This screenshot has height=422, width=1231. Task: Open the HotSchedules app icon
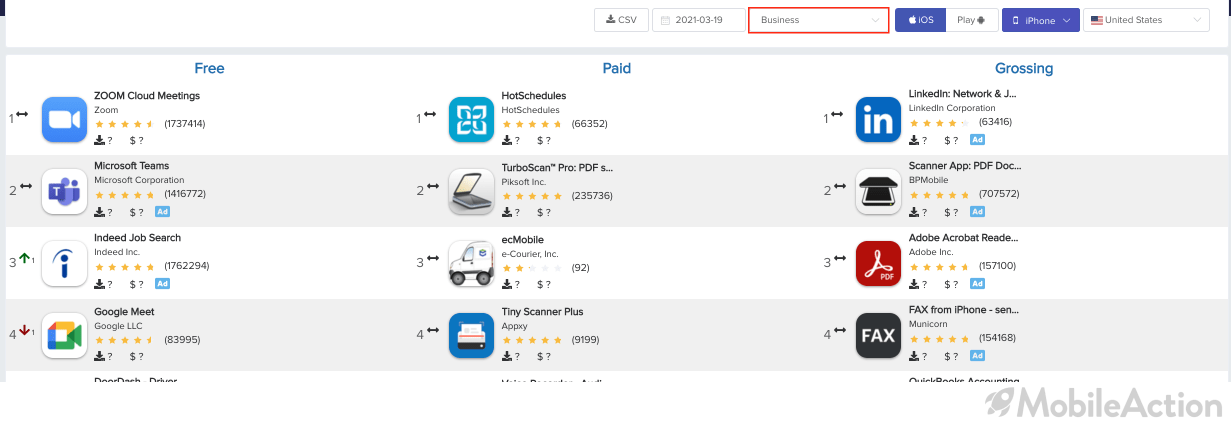(471, 120)
